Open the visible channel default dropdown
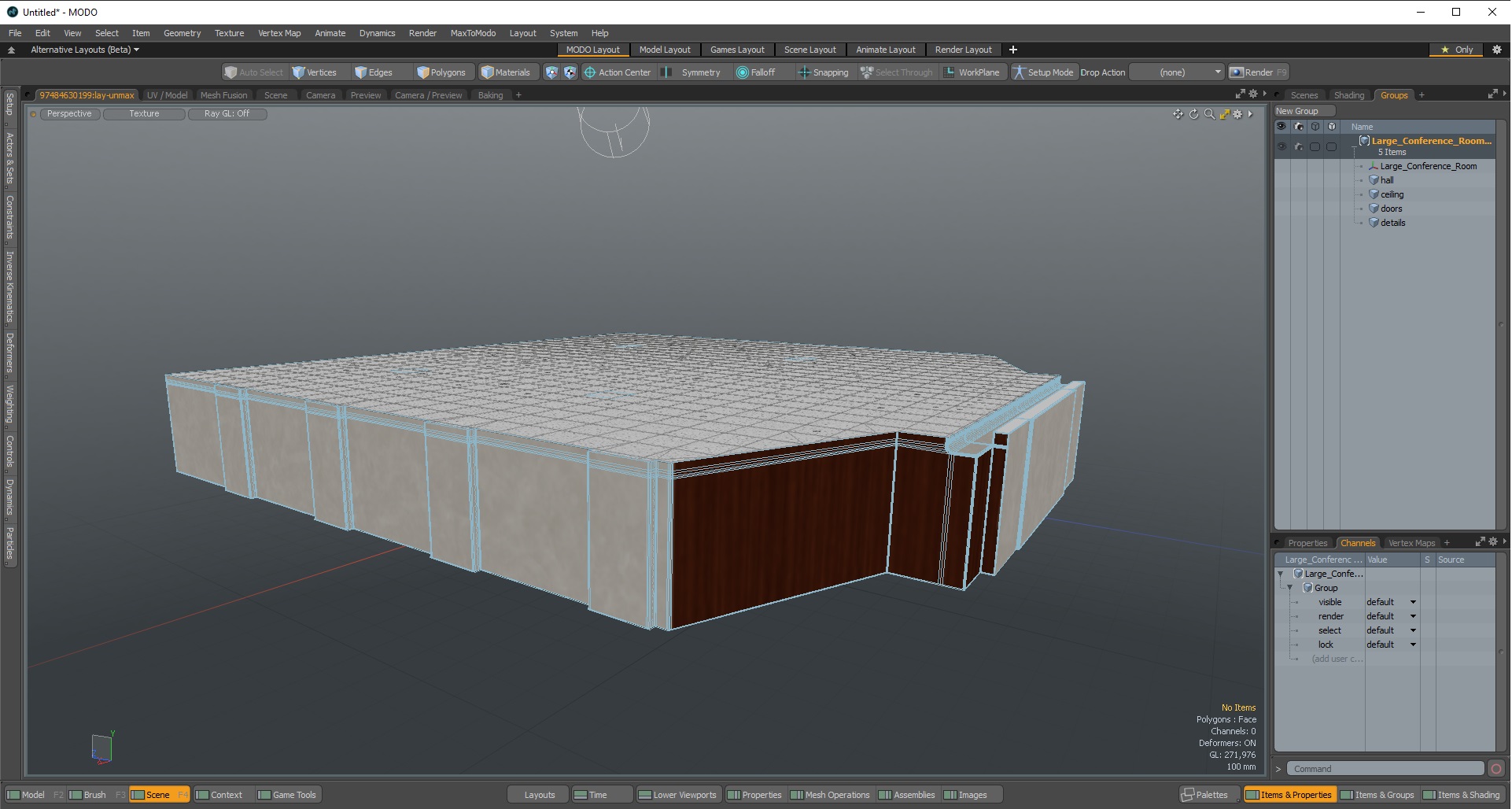This screenshot has height=809, width=1512. 1391,602
